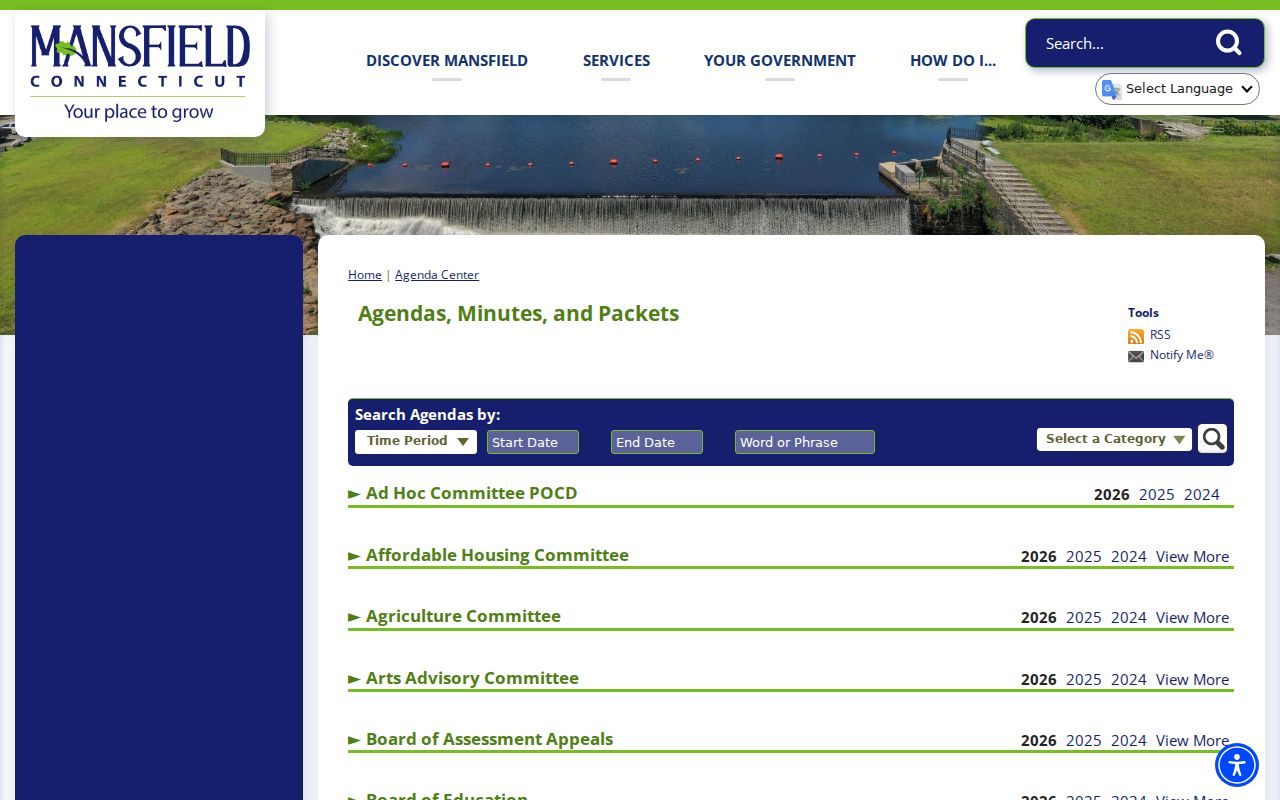Expand the Board of Assessment Appeals section

click(481, 739)
